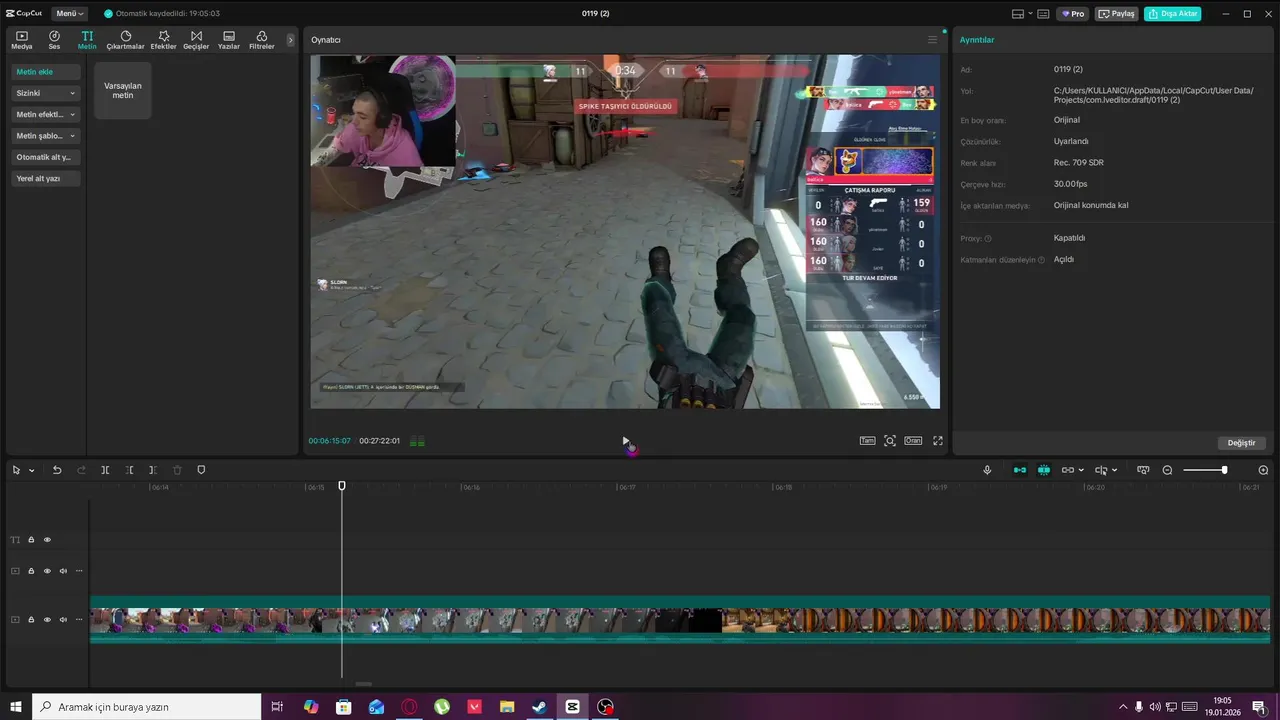Image resolution: width=1280 pixels, height=720 pixels.
Task: Toggle auto snapping
Action: [x=1044, y=470]
